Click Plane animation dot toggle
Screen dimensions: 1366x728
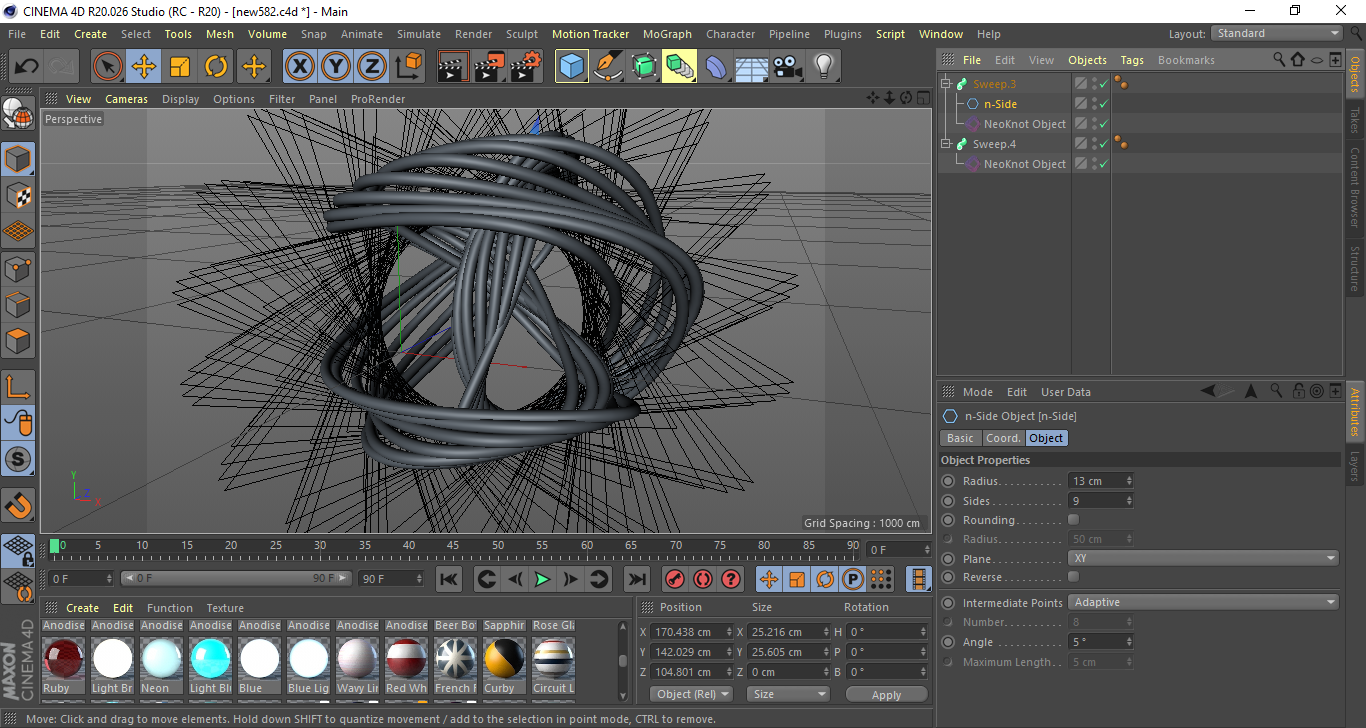point(948,559)
